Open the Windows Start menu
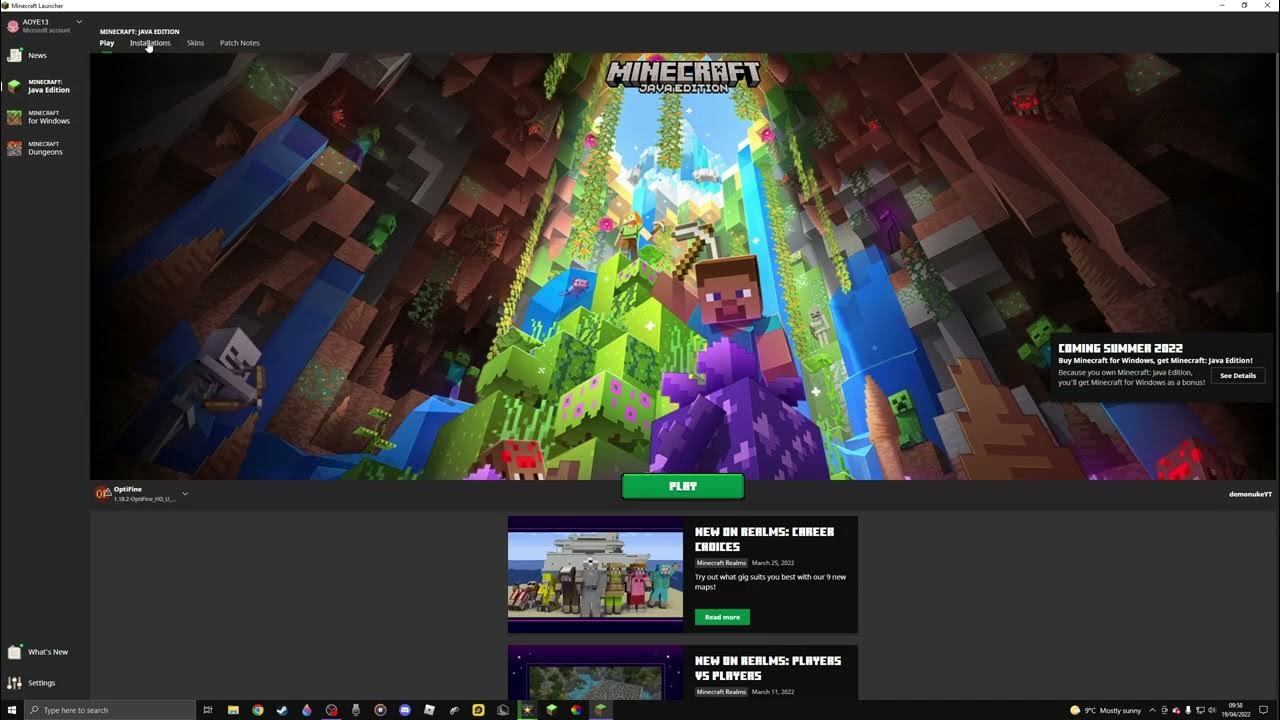1280x720 pixels. tap(12, 710)
